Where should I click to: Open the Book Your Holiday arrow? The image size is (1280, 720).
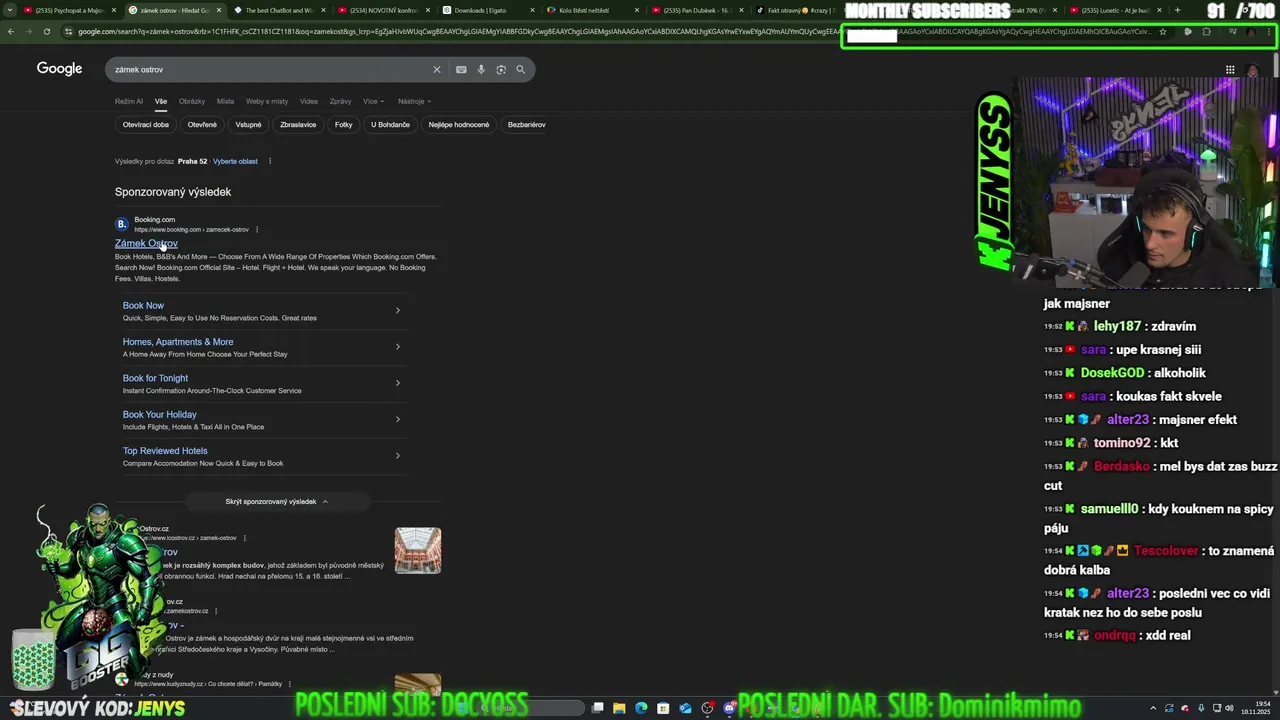point(397,419)
